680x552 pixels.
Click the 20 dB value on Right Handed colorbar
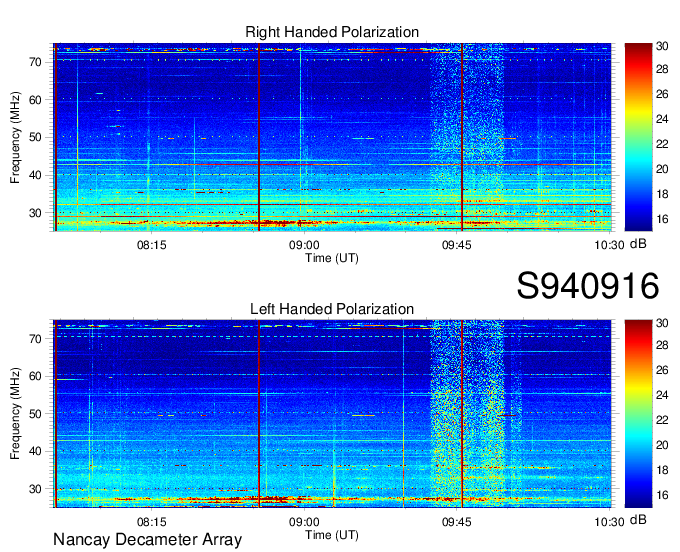point(662,169)
